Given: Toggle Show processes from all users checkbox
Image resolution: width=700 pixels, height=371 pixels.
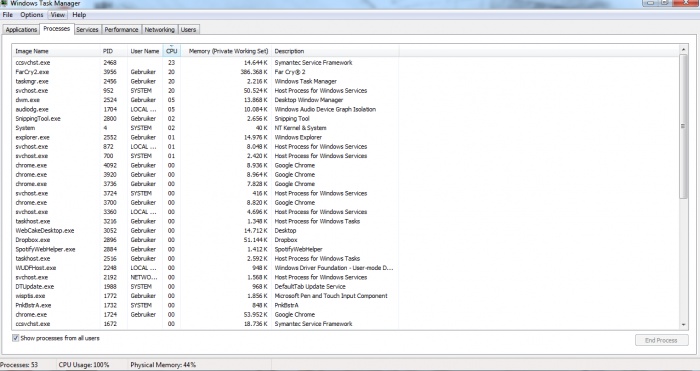Looking at the screenshot, I should tap(16, 338).
